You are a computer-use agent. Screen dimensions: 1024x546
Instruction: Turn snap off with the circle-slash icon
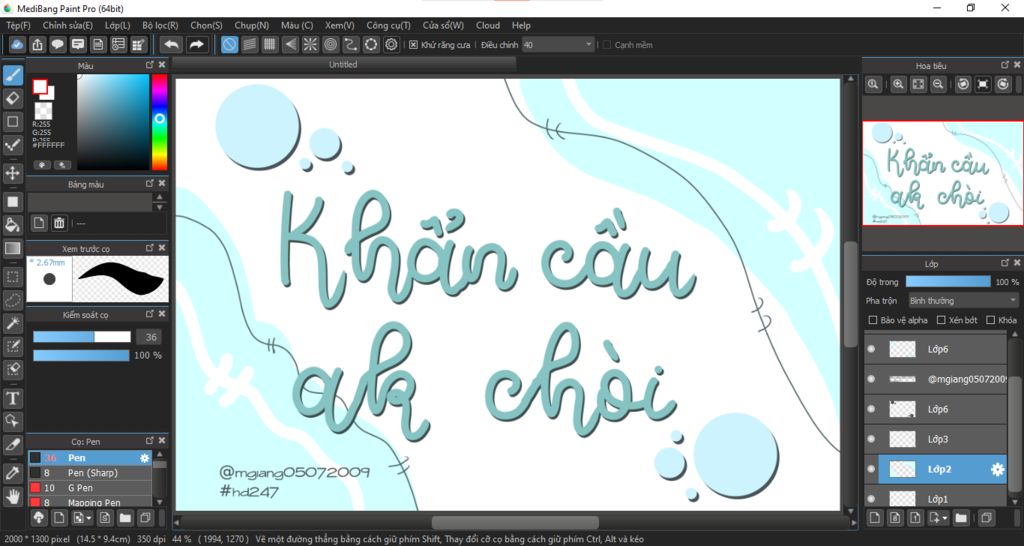(229, 44)
